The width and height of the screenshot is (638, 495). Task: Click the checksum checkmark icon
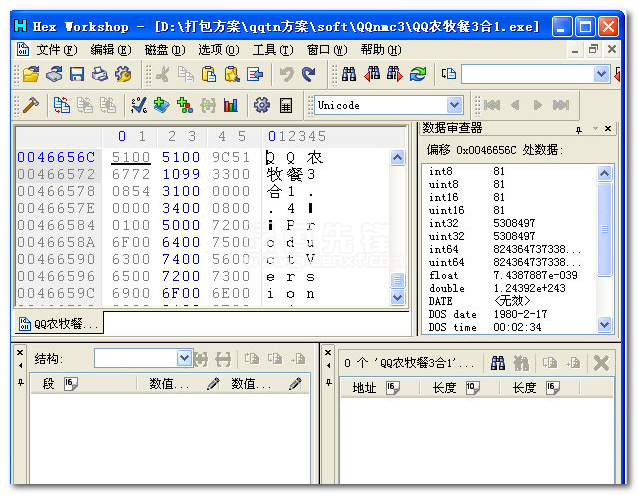pyautogui.click(x=139, y=105)
